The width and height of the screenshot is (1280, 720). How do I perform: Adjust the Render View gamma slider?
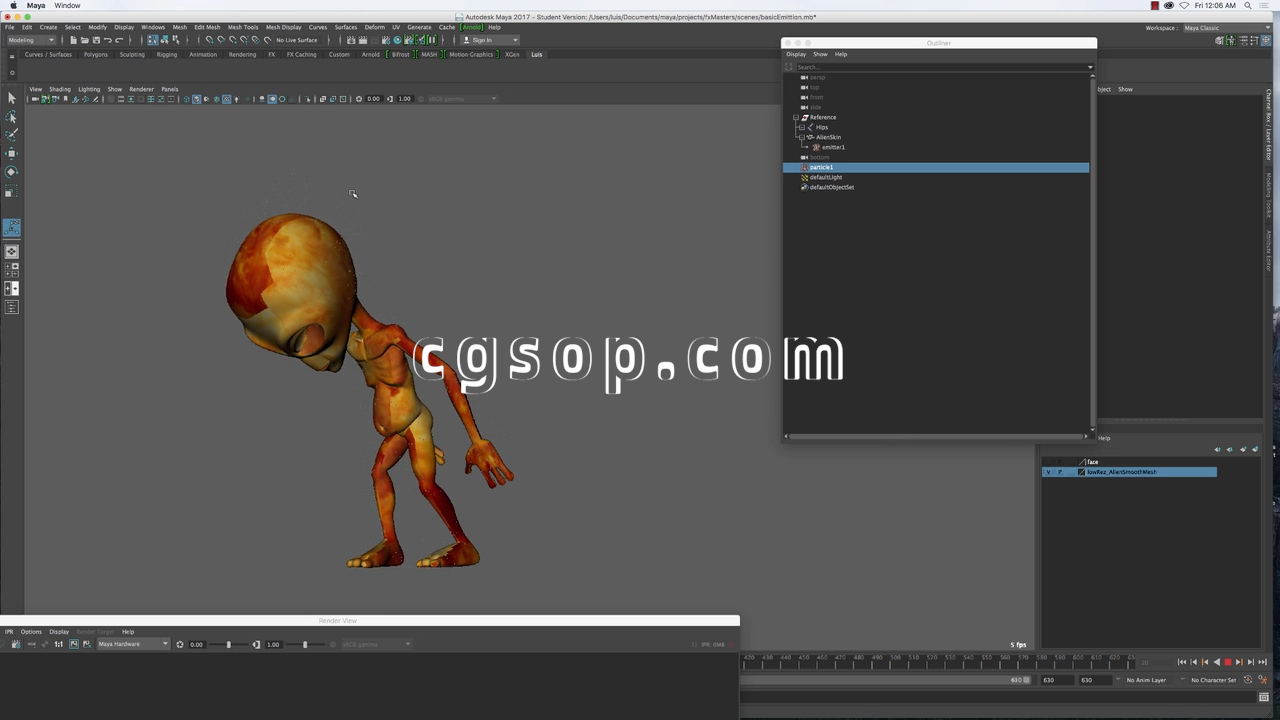(305, 644)
